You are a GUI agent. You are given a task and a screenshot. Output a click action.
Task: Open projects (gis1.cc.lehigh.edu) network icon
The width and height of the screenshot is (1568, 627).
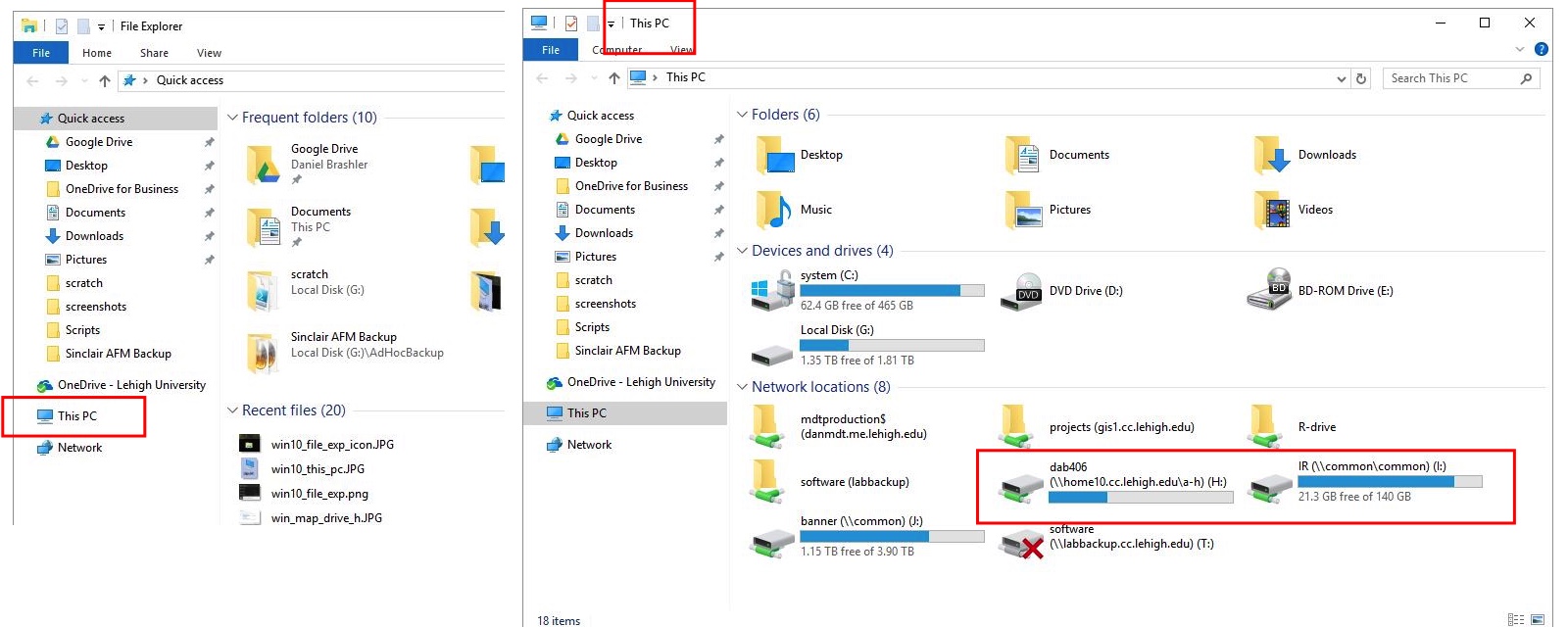point(1017,427)
